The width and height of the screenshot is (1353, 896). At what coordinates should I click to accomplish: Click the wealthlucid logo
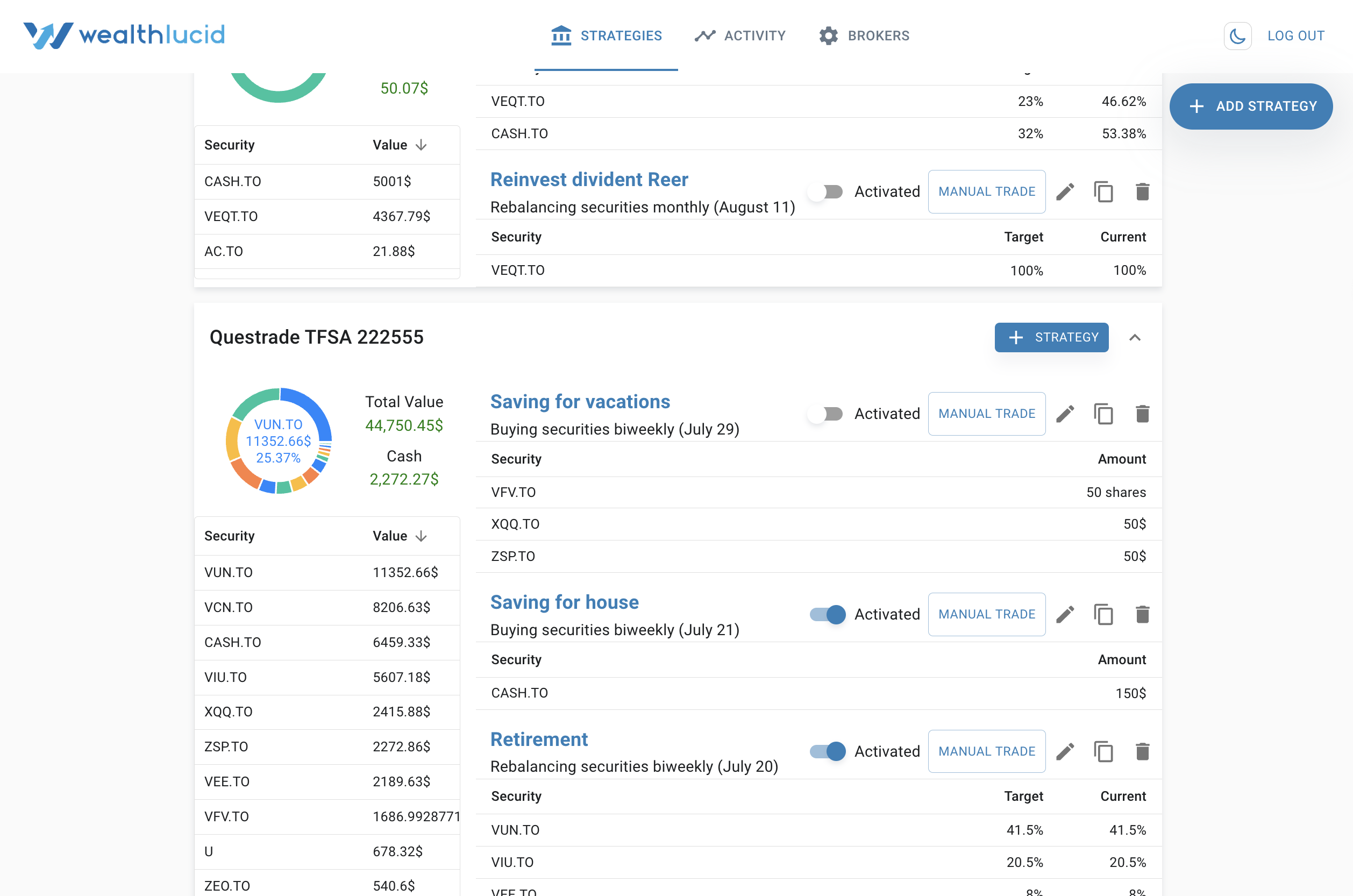124,35
